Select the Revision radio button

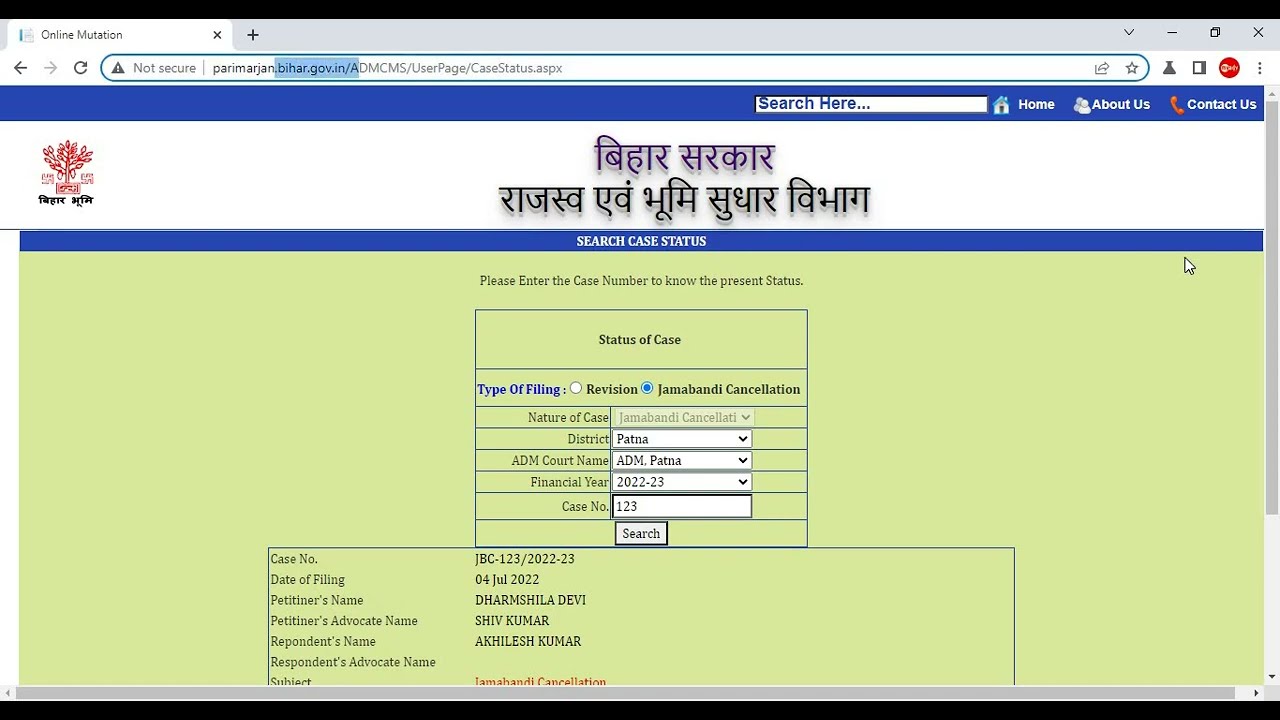[x=576, y=388]
